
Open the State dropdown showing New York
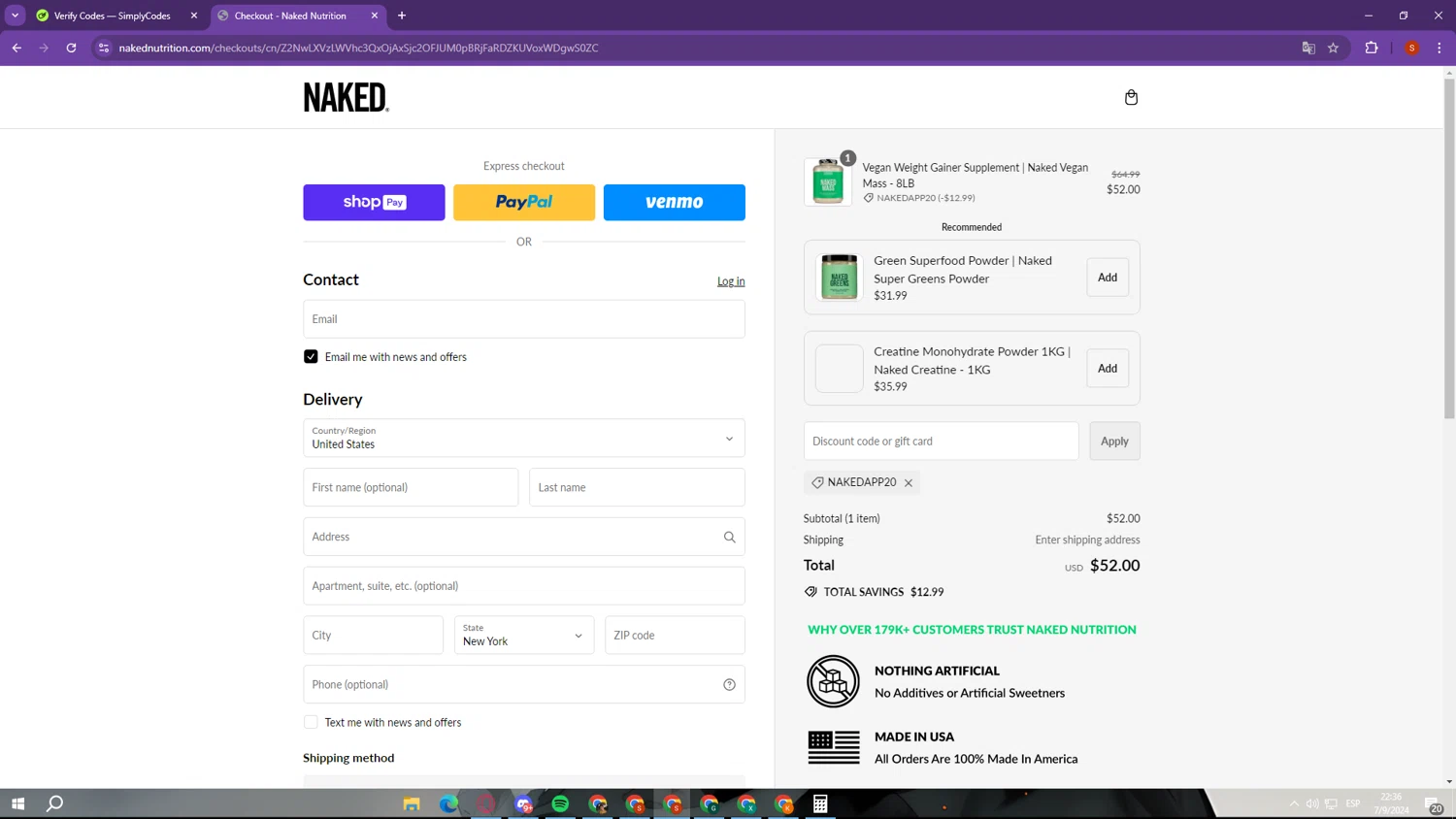coord(524,636)
